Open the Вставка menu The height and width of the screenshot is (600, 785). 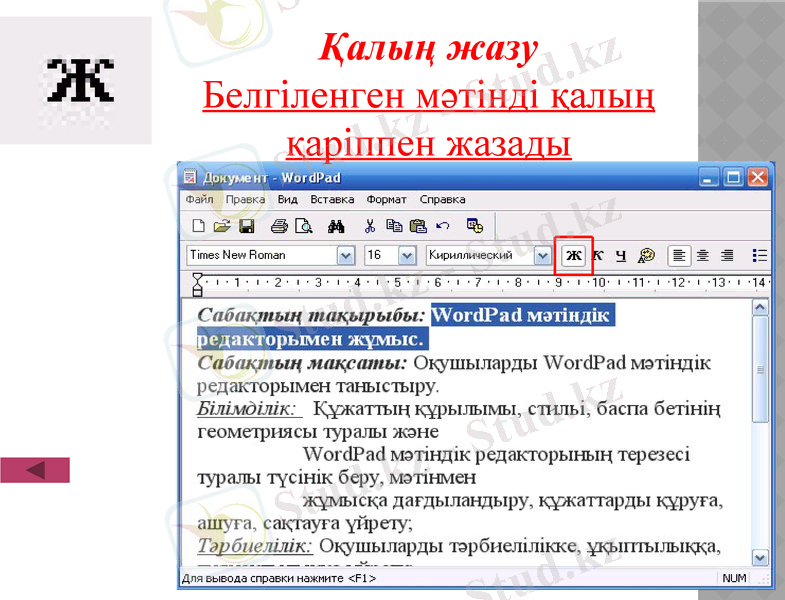[332, 199]
